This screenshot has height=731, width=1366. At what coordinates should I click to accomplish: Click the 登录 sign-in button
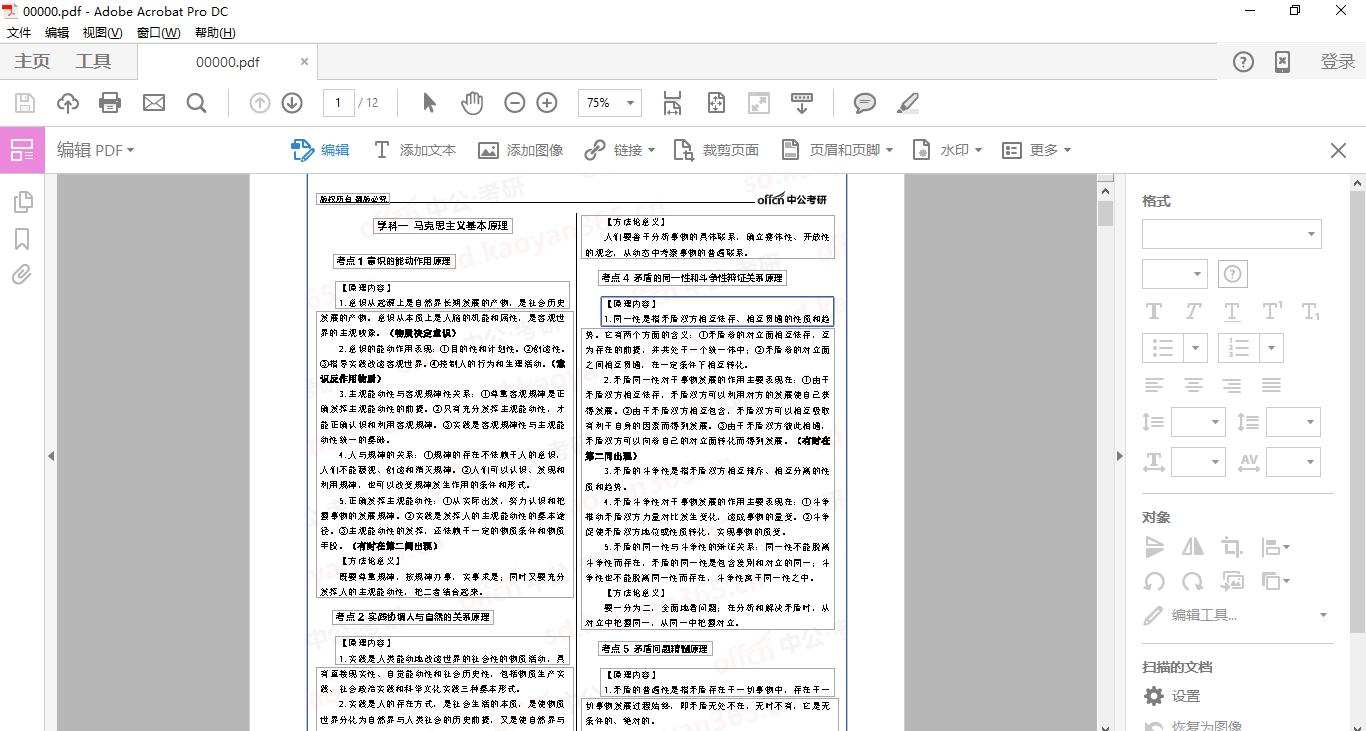pyautogui.click(x=1337, y=60)
